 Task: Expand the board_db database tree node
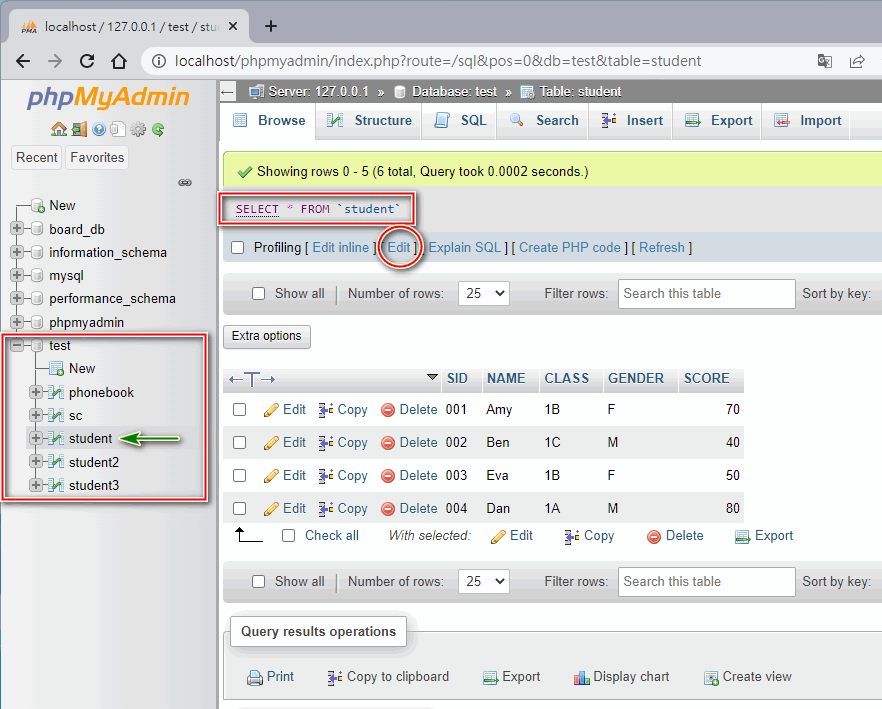pos(17,229)
